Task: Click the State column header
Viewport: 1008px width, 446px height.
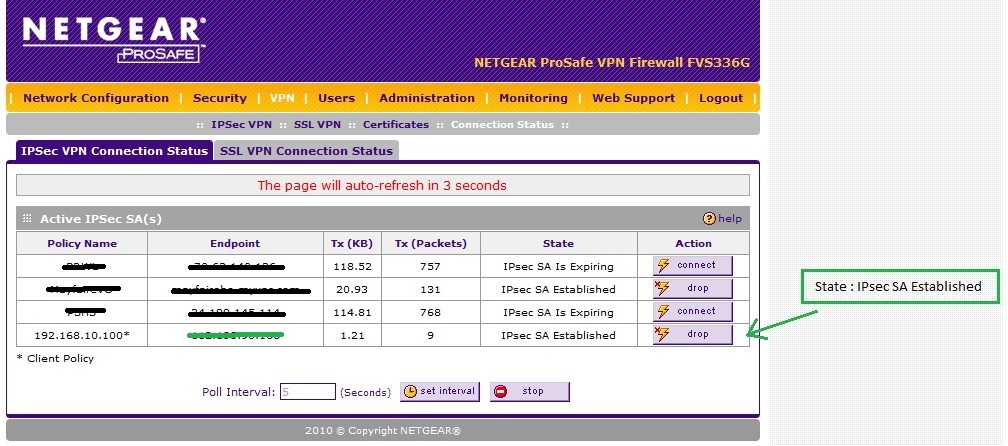Action: point(558,244)
